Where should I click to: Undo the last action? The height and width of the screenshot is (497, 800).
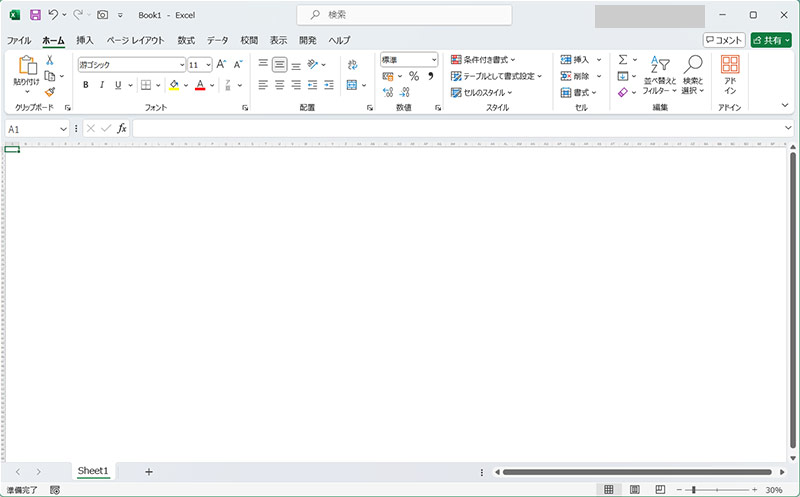(53, 15)
